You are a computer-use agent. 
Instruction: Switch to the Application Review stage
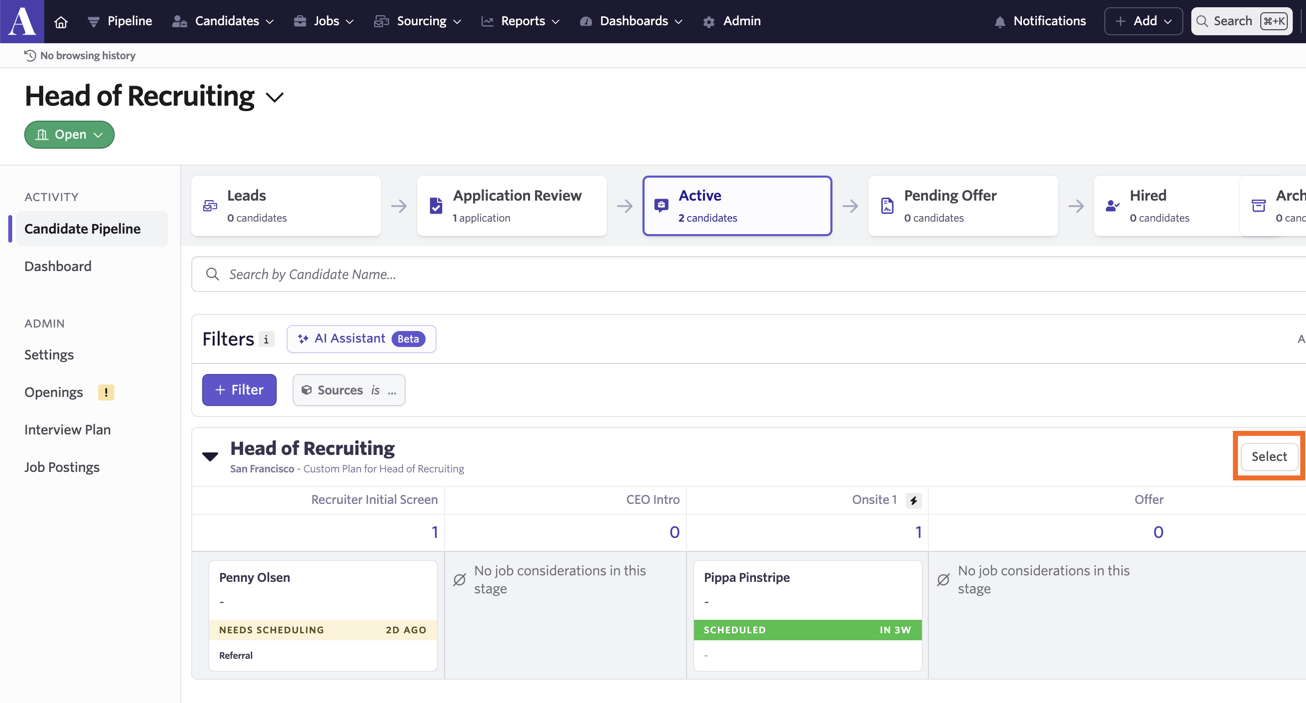pos(512,206)
